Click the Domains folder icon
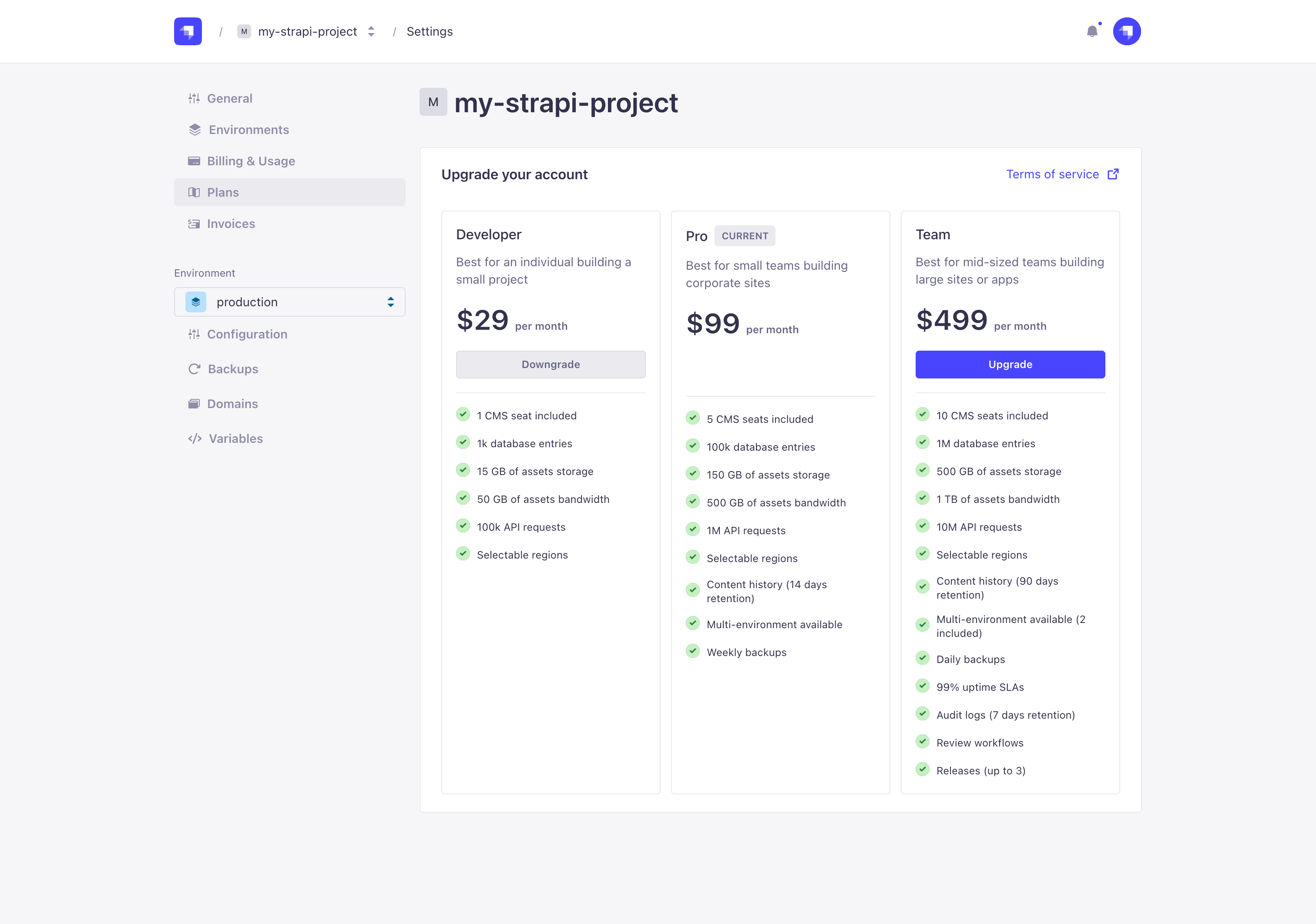The height and width of the screenshot is (924, 1316). [x=194, y=403]
